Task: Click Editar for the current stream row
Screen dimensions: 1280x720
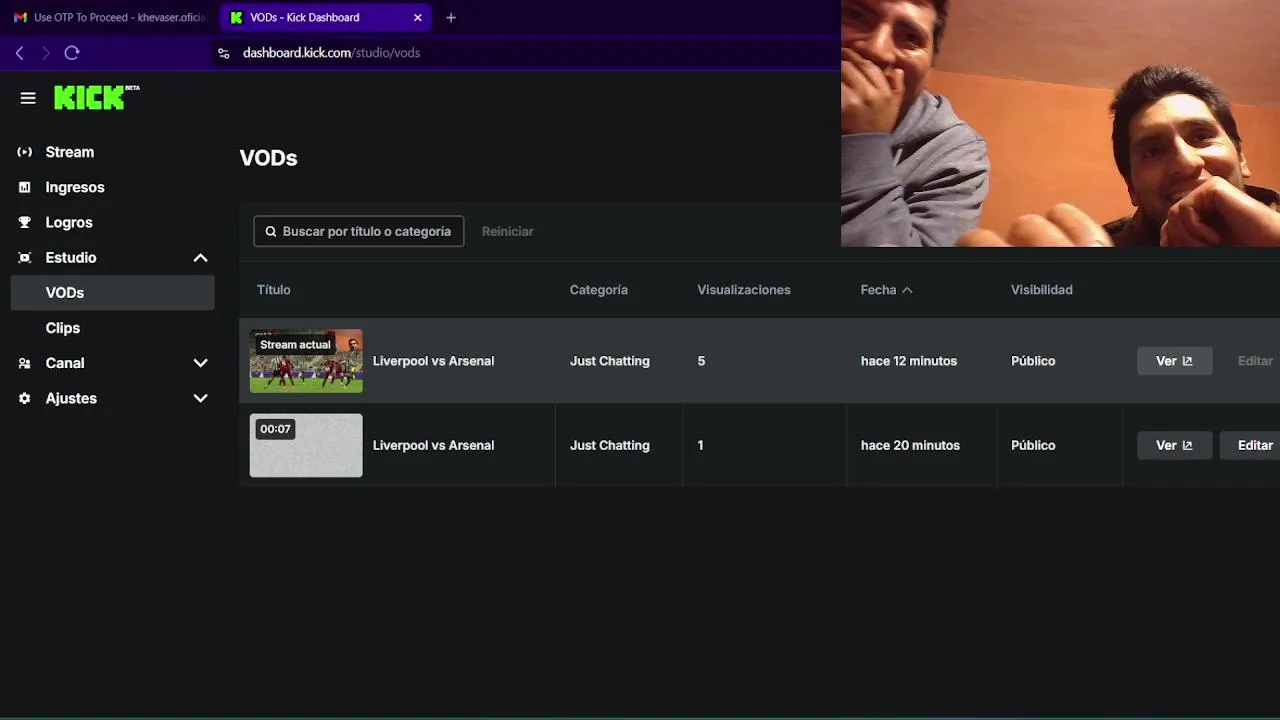Action: [x=1254, y=361]
